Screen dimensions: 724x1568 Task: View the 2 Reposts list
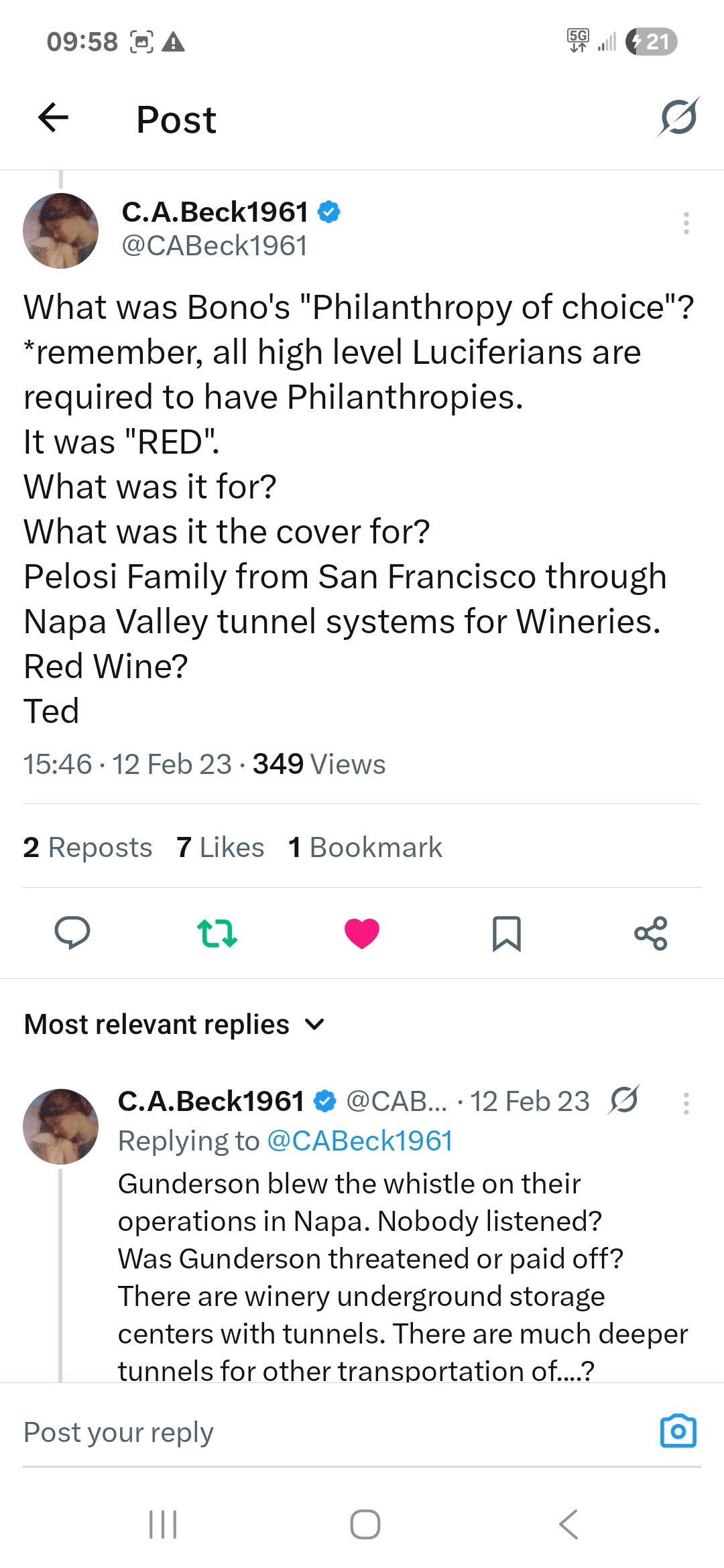87,848
